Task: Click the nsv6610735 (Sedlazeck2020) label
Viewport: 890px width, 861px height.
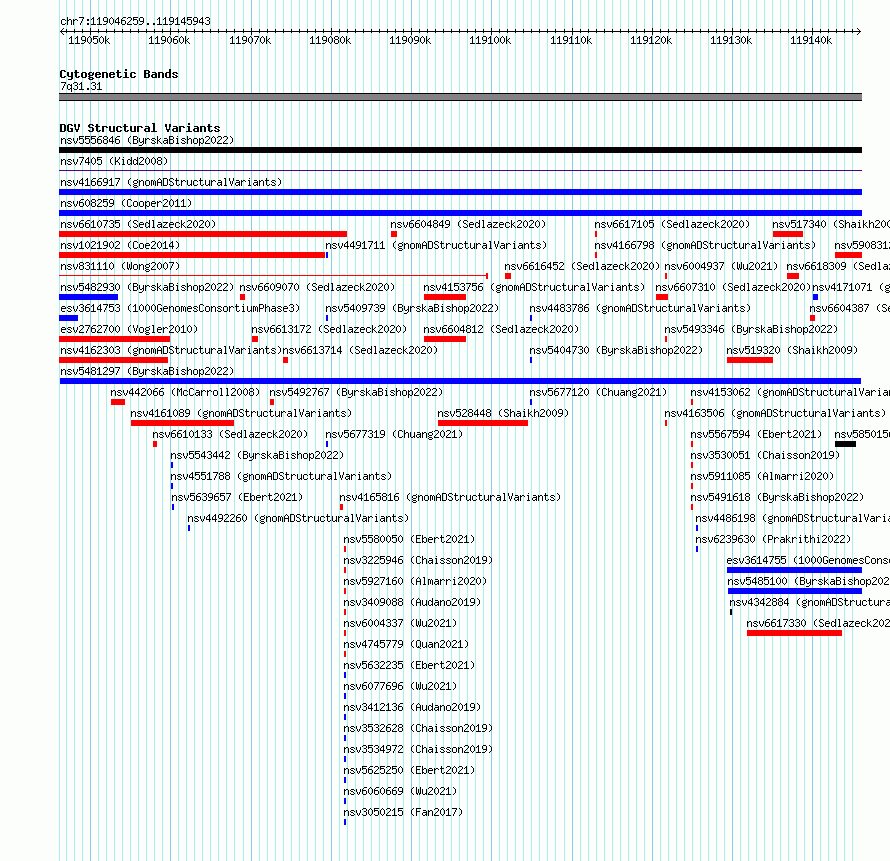Action: coord(138,224)
